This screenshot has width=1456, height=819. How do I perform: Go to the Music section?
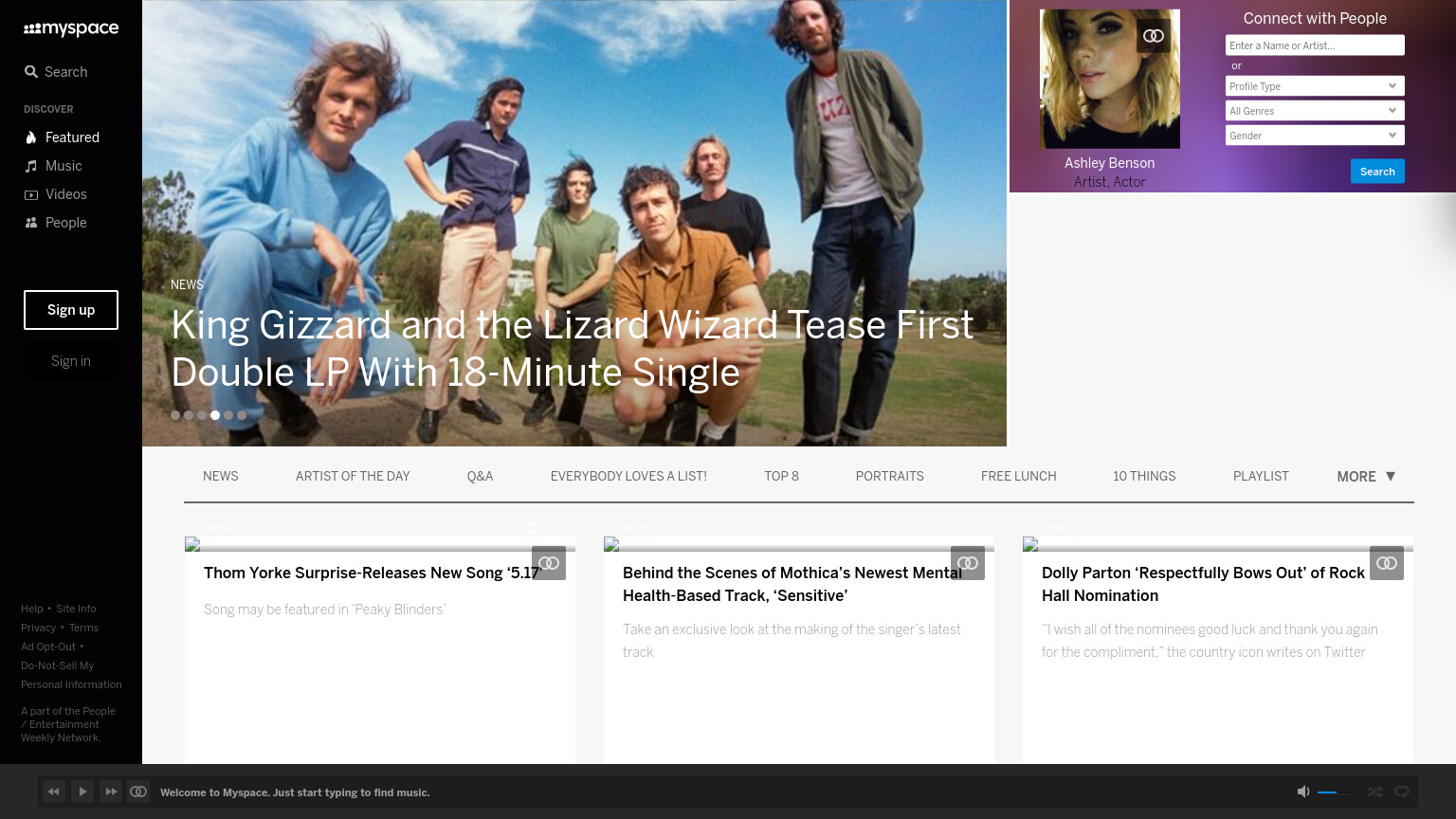(53, 166)
